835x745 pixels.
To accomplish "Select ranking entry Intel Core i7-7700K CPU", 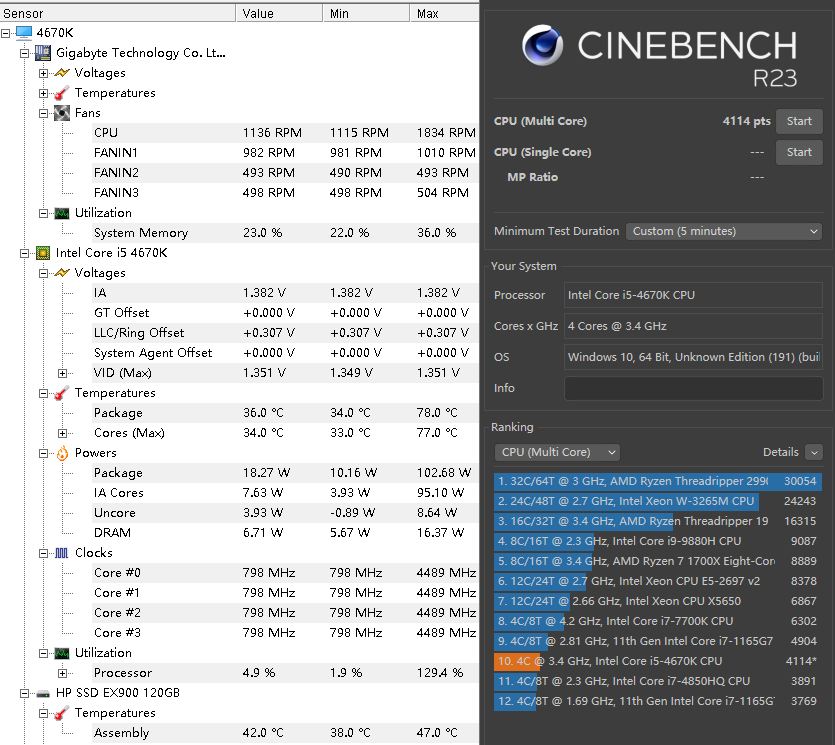I will pos(658,621).
